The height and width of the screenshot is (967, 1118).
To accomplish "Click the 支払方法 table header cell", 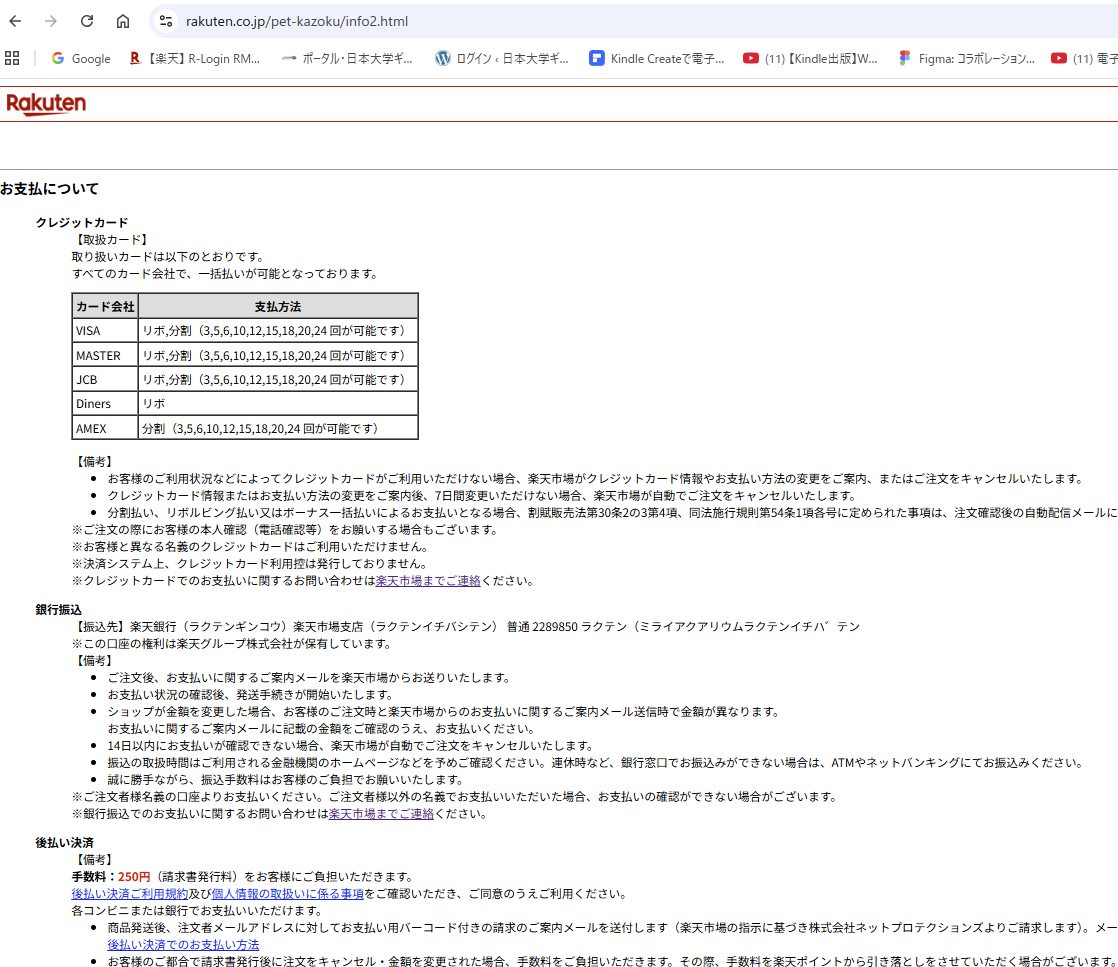I will tap(278, 307).
